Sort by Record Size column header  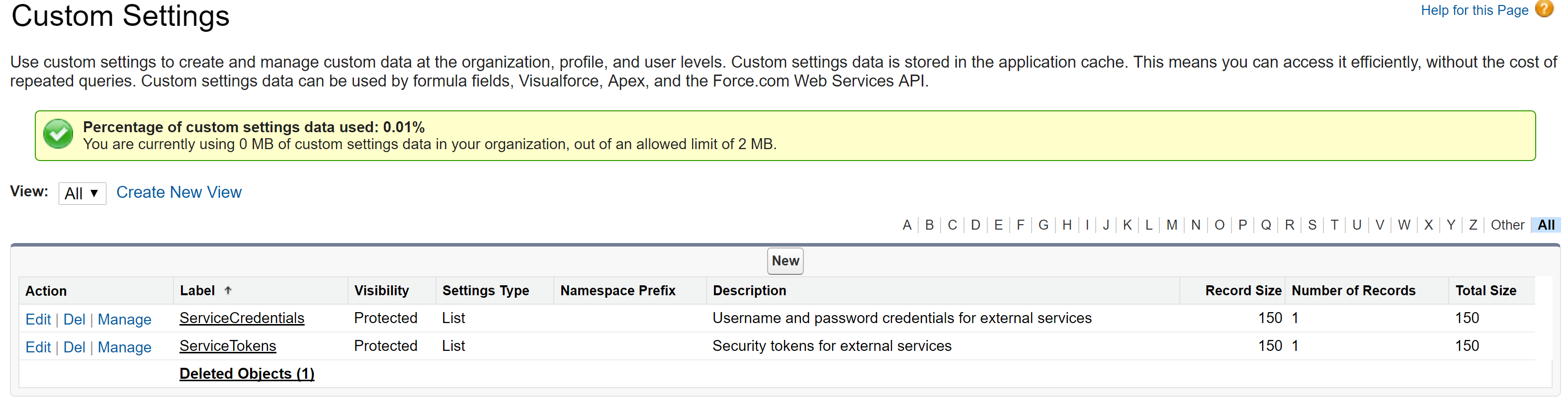(x=1242, y=291)
